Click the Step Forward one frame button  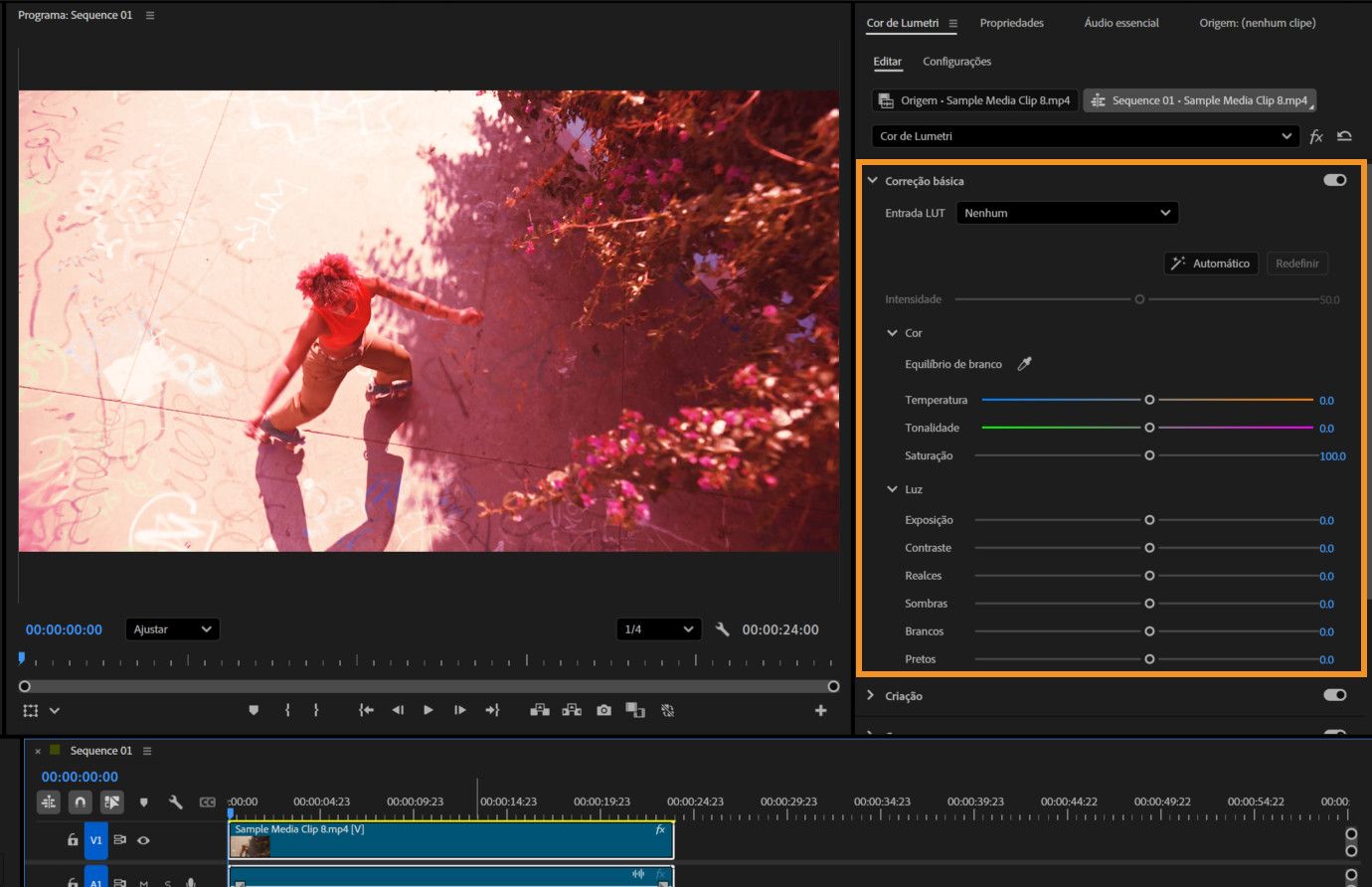[x=459, y=710]
